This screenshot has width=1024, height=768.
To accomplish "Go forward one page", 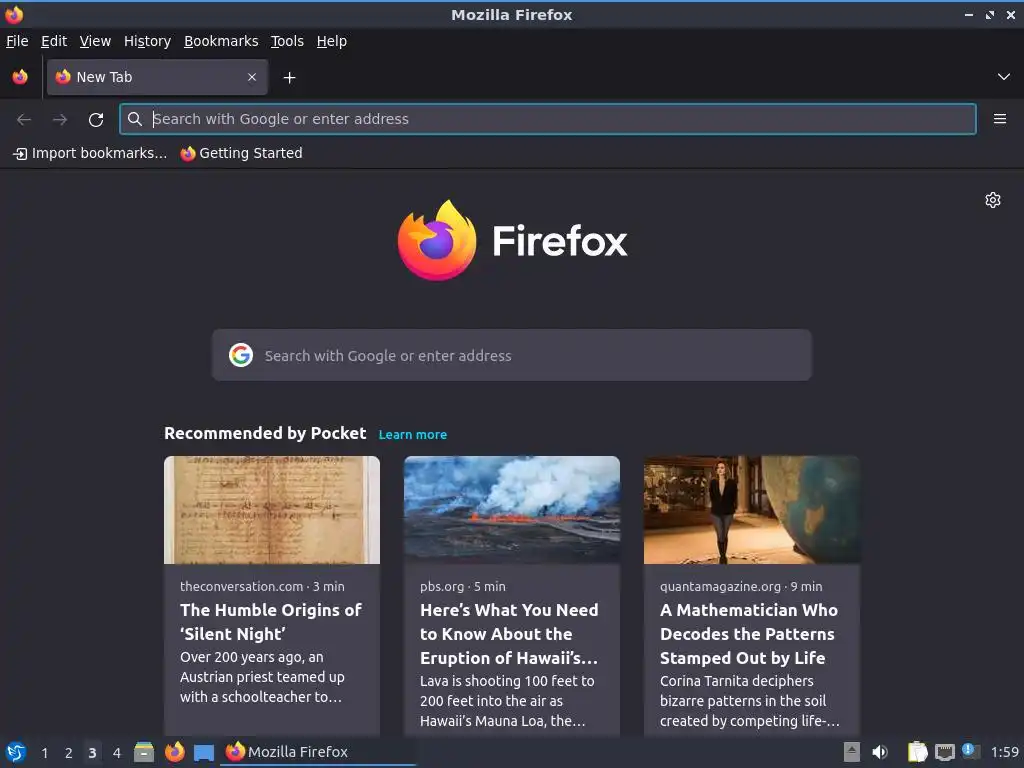I will 60,120.
